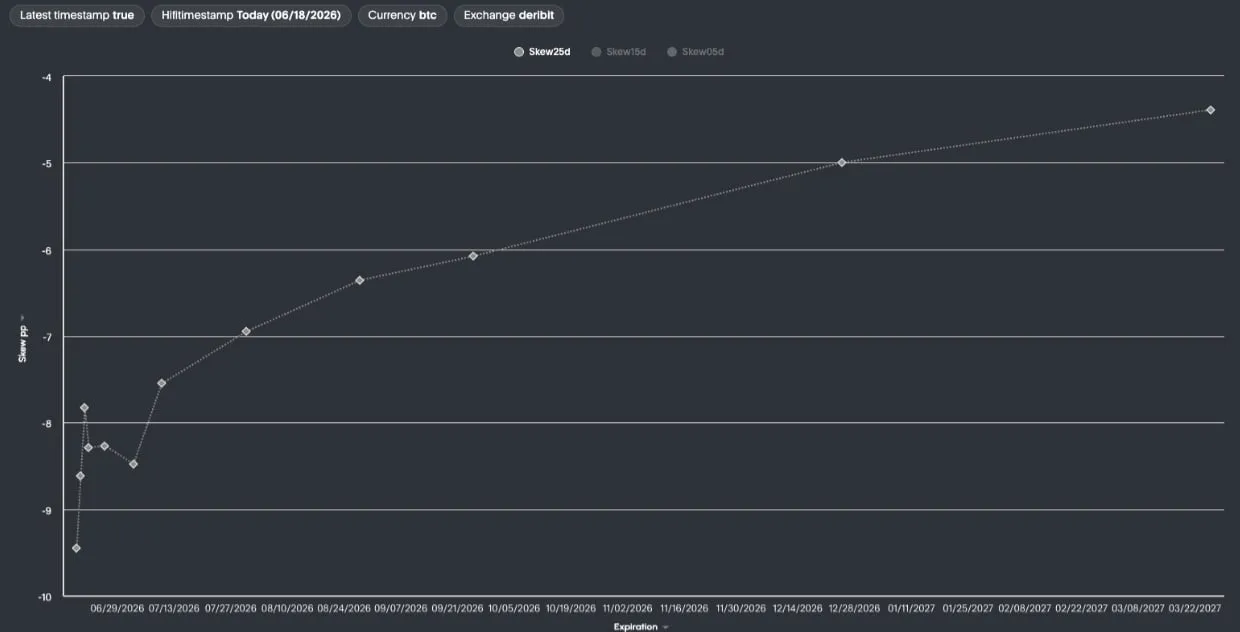Click the Skew05d legend marker icon
The height and width of the screenshot is (632, 1240).
[672, 52]
